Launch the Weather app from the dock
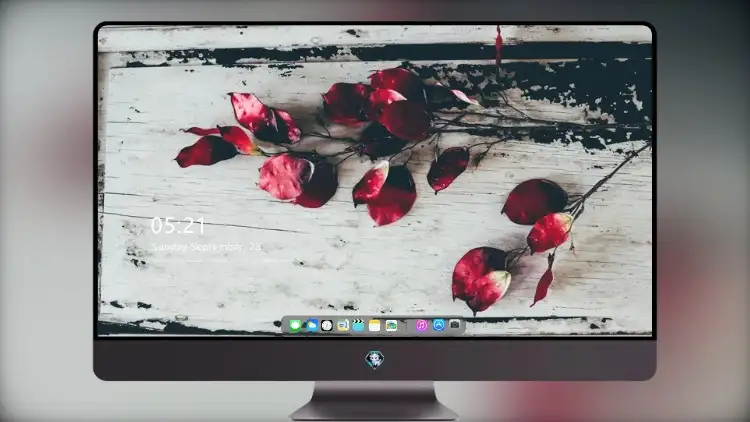Viewport: 750px width, 422px height. coord(311,326)
